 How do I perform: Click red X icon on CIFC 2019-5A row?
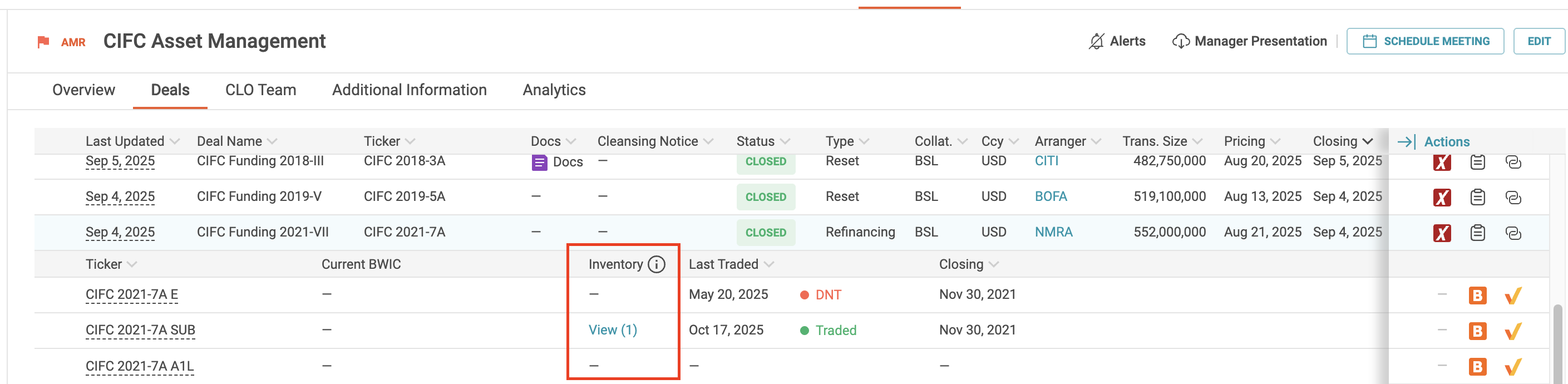1441,198
